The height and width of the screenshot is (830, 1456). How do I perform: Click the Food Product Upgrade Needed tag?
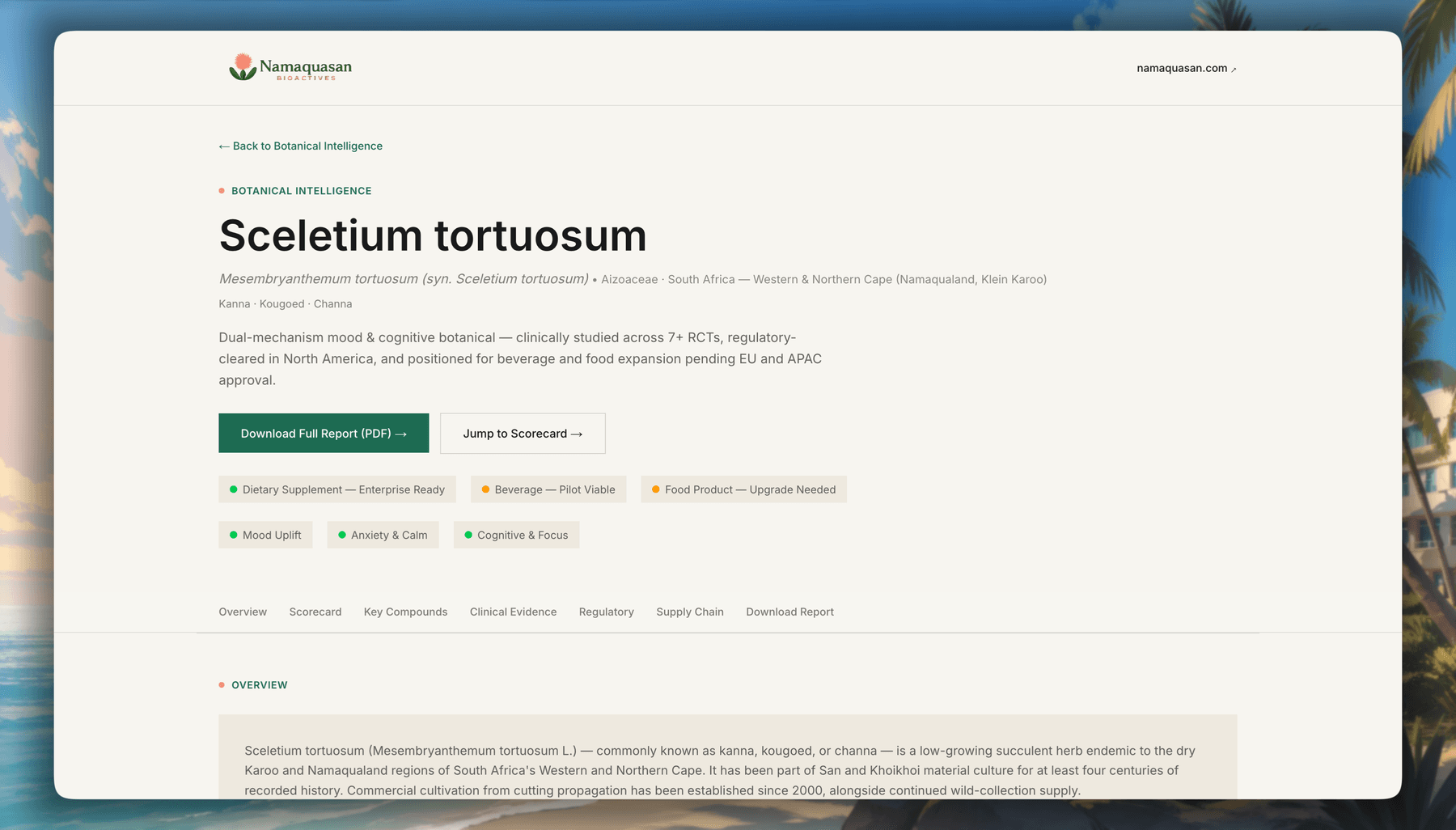pyautogui.click(x=743, y=489)
